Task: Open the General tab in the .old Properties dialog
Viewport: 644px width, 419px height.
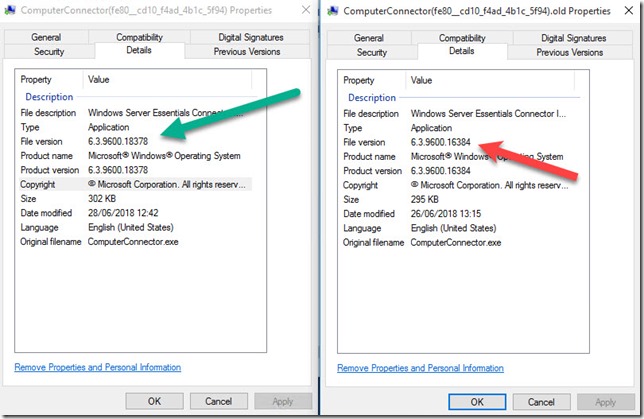Action: click(x=368, y=37)
